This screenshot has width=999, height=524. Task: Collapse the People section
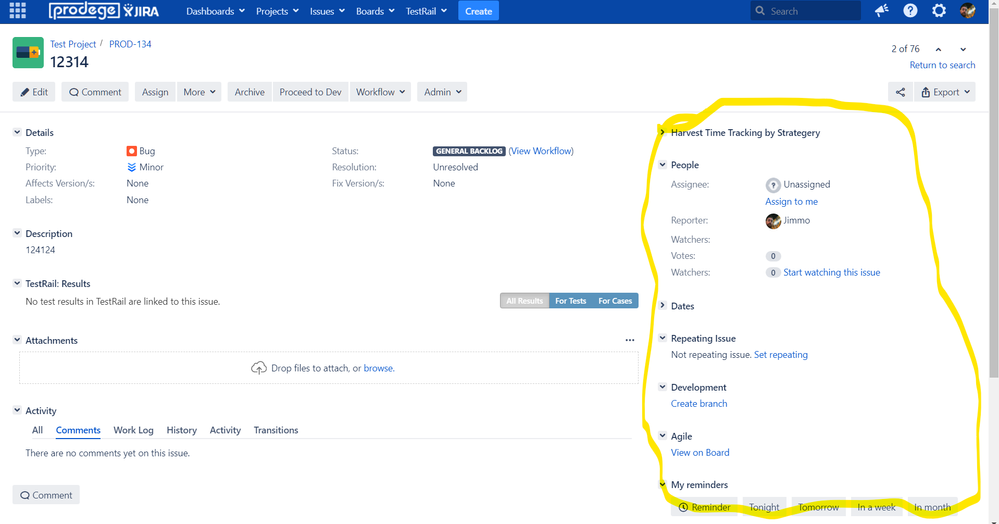click(x=663, y=164)
